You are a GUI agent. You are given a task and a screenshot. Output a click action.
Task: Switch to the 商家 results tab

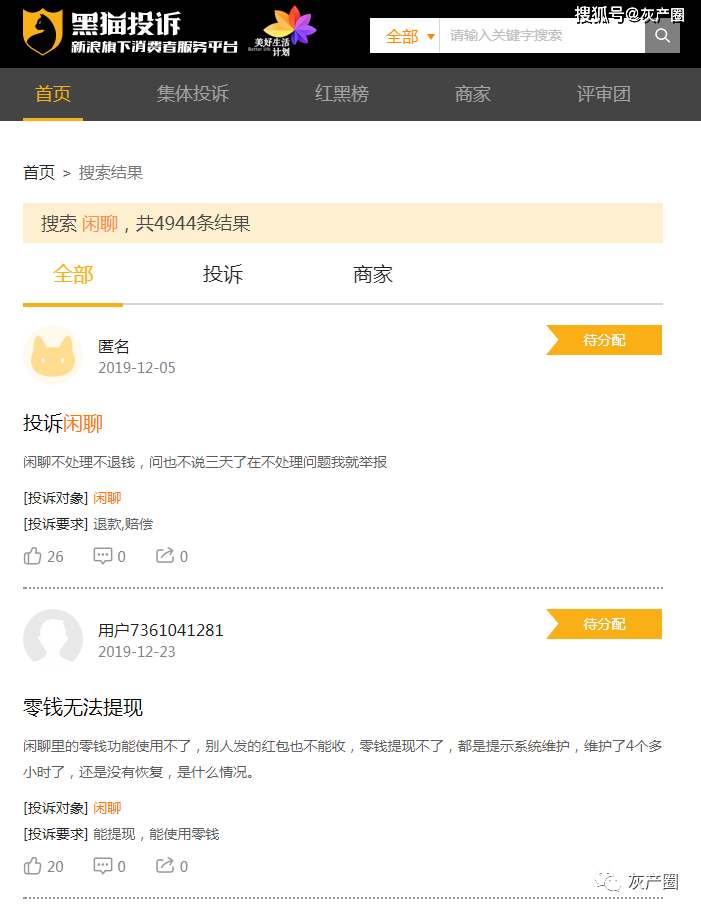(373, 274)
